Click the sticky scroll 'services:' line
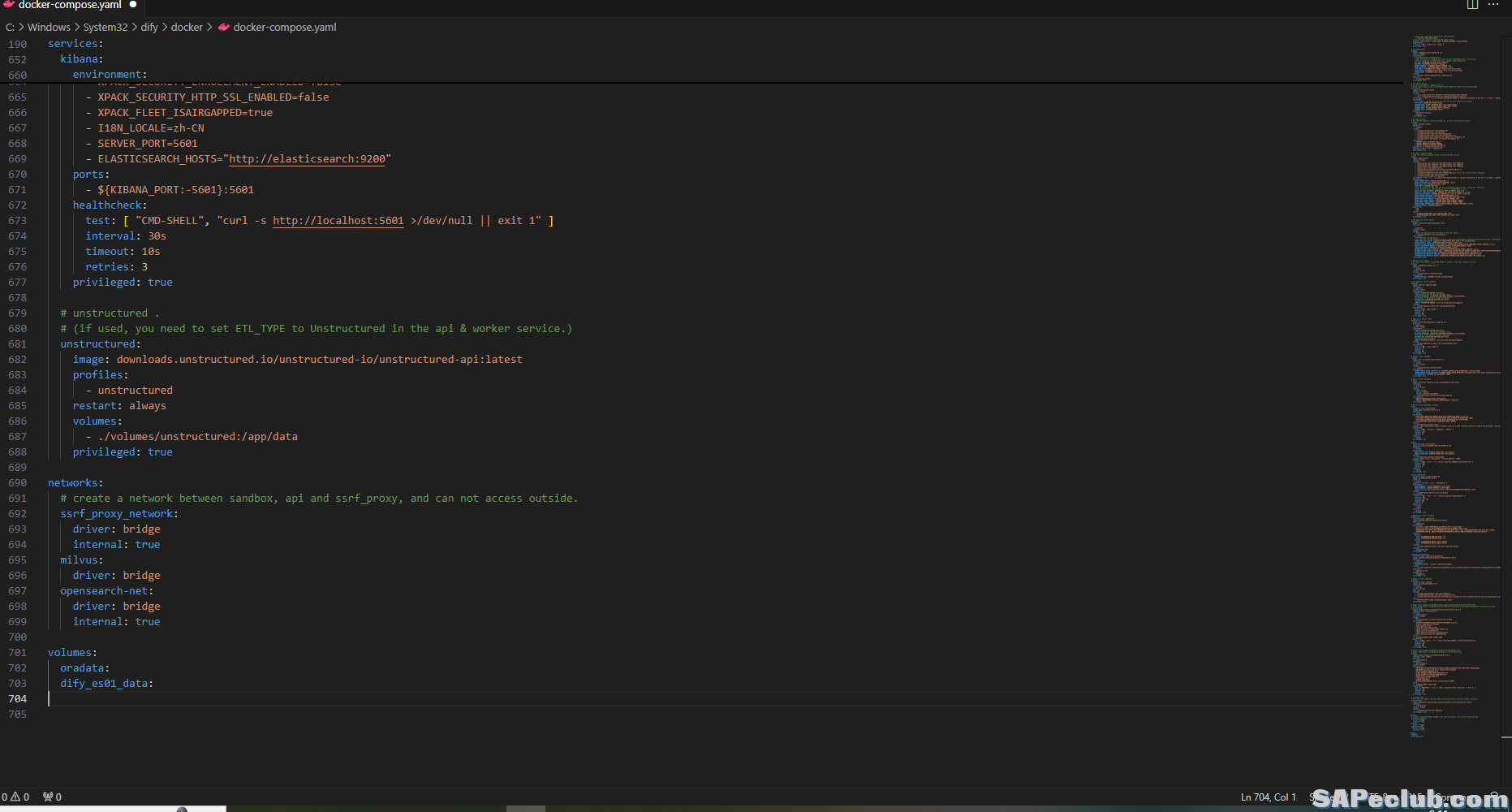 (75, 44)
